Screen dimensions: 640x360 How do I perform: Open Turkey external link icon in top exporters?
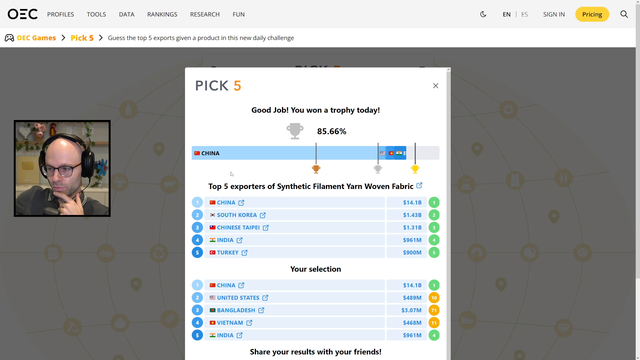[x=244, y=253]
